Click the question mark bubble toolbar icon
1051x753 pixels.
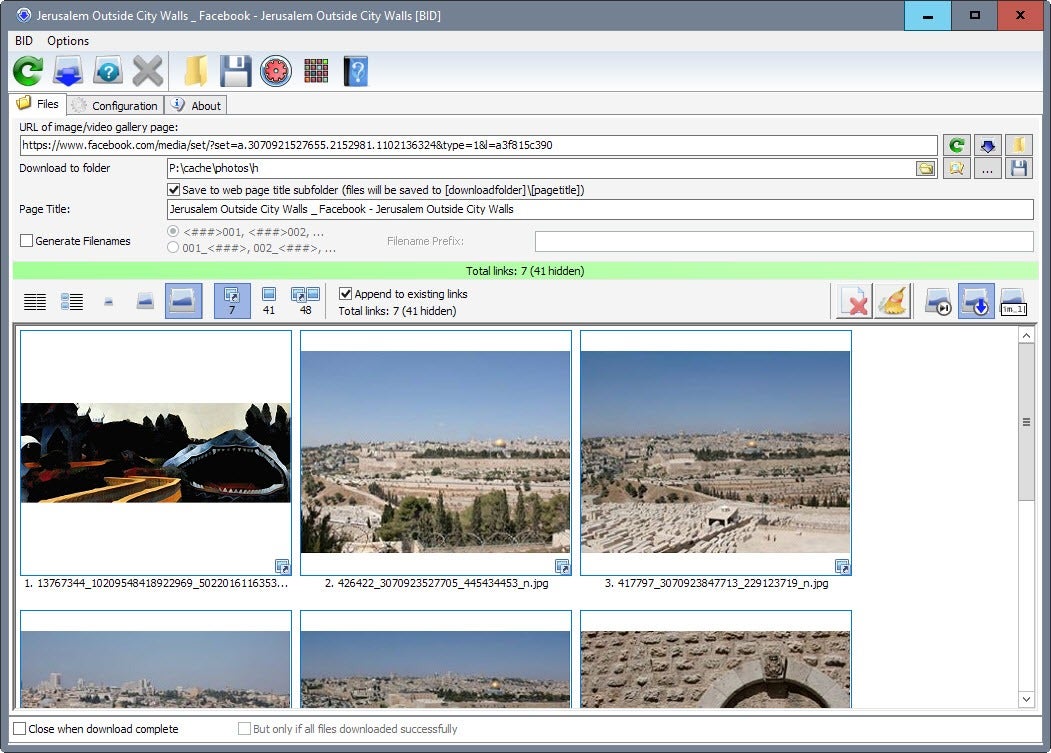coord(108,71)
